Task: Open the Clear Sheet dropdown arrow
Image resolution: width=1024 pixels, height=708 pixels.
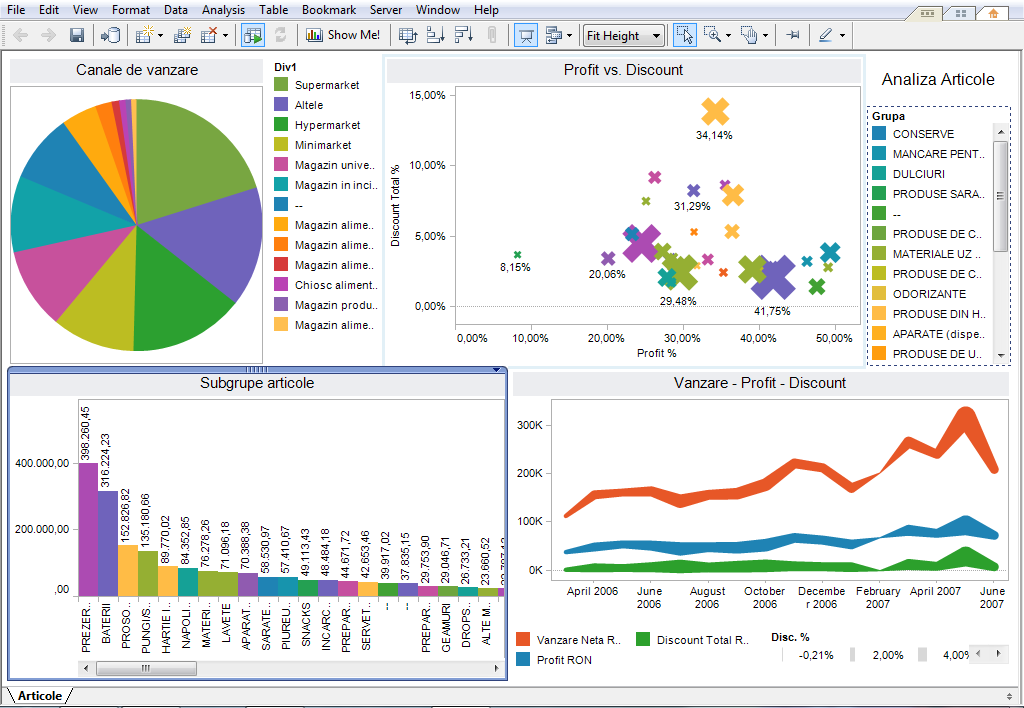Action: click(x=225, y=36)
